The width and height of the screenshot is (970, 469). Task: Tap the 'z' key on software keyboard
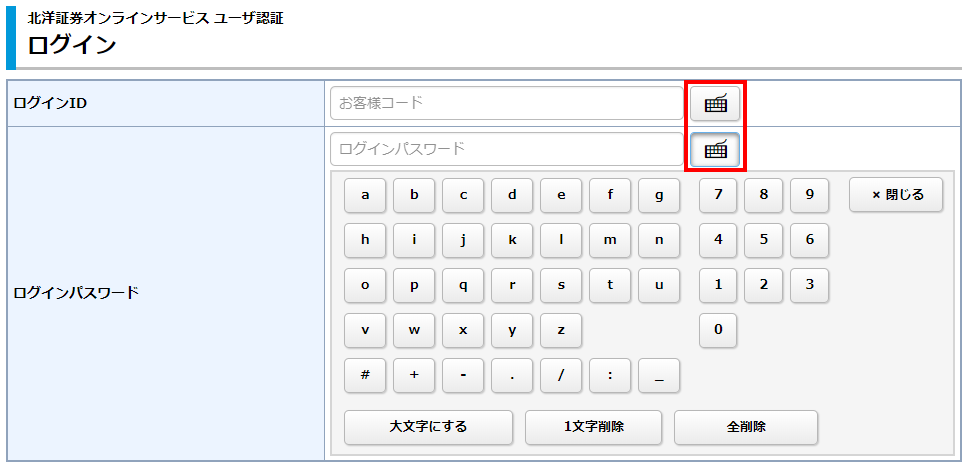tap(561, 330)
